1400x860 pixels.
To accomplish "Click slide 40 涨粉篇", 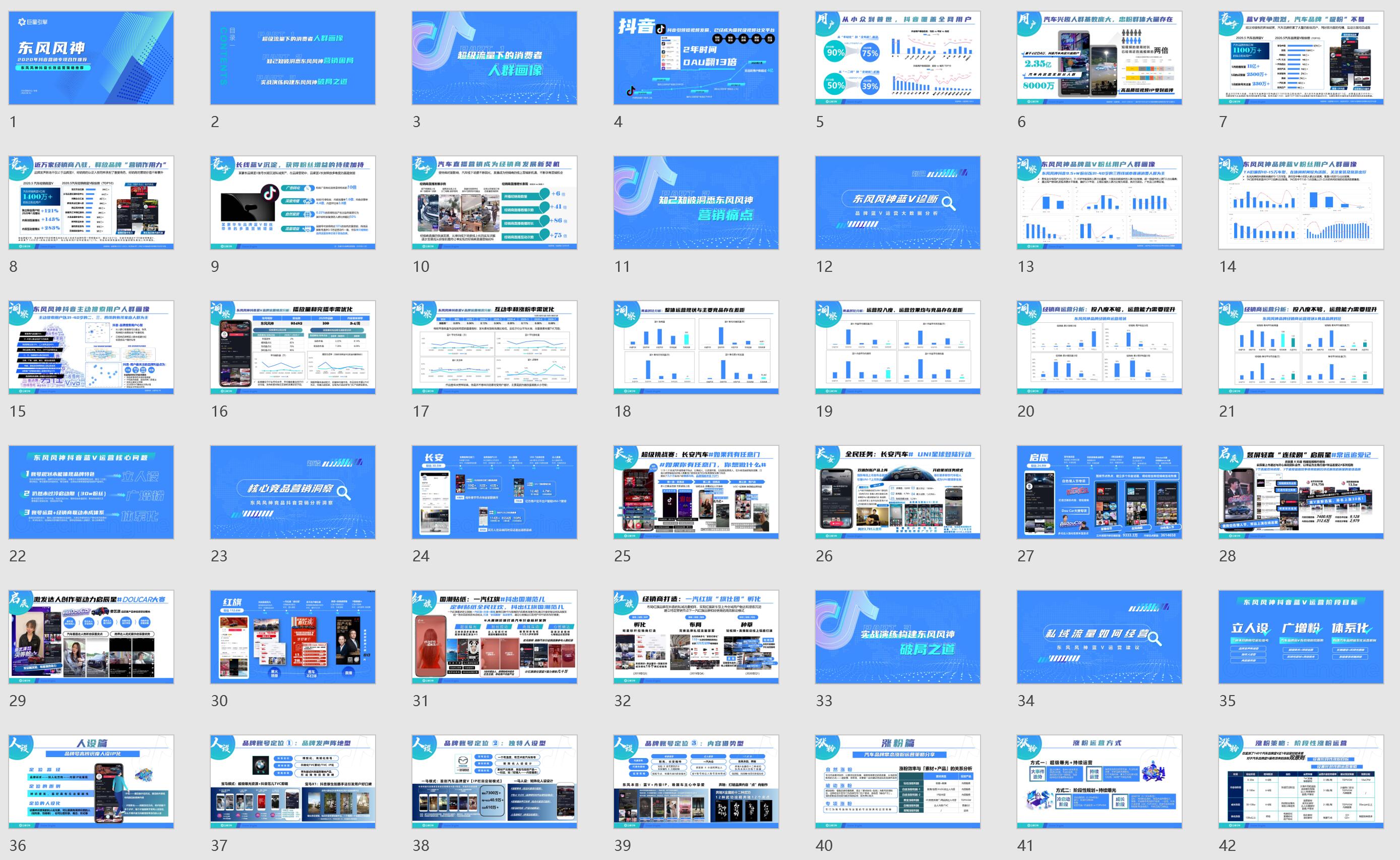I will point(897,781).
